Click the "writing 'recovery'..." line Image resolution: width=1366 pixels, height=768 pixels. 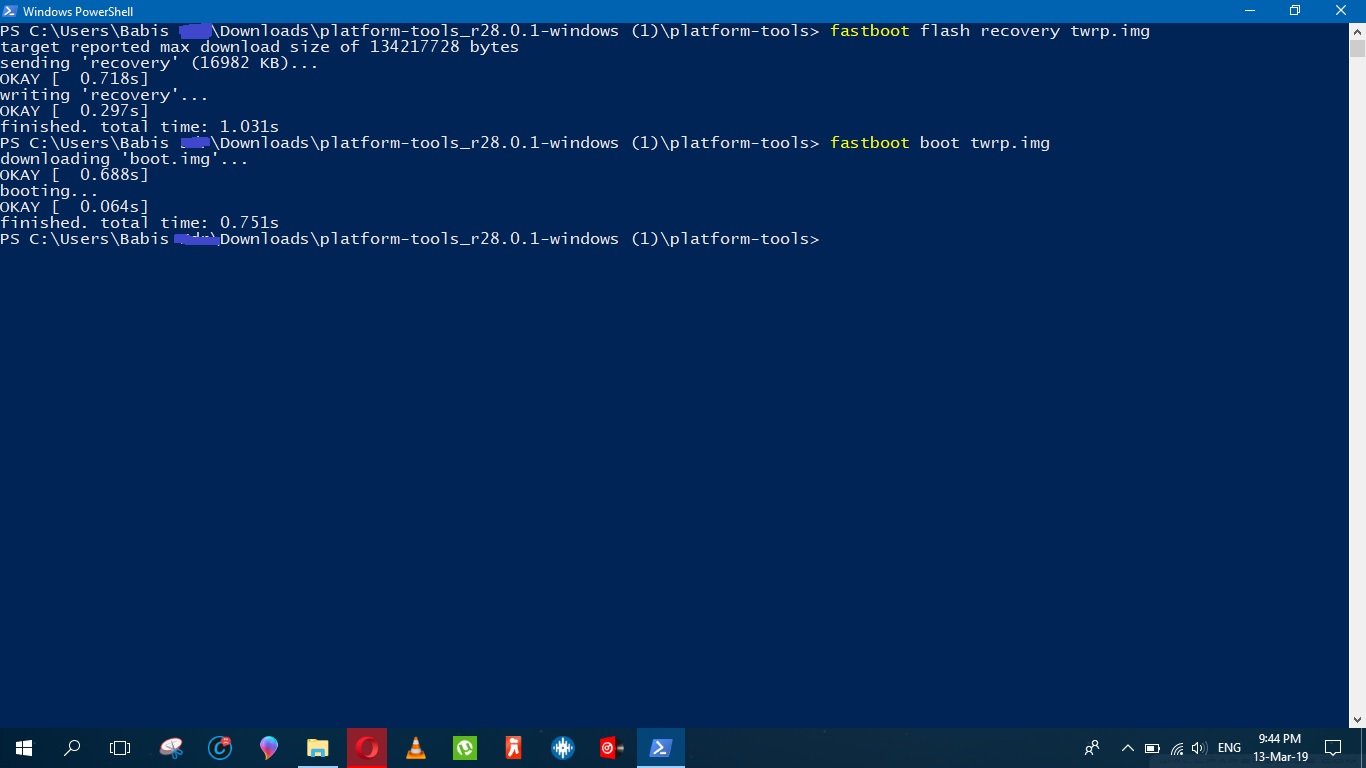pyautogui.click(x=104, y=95)
